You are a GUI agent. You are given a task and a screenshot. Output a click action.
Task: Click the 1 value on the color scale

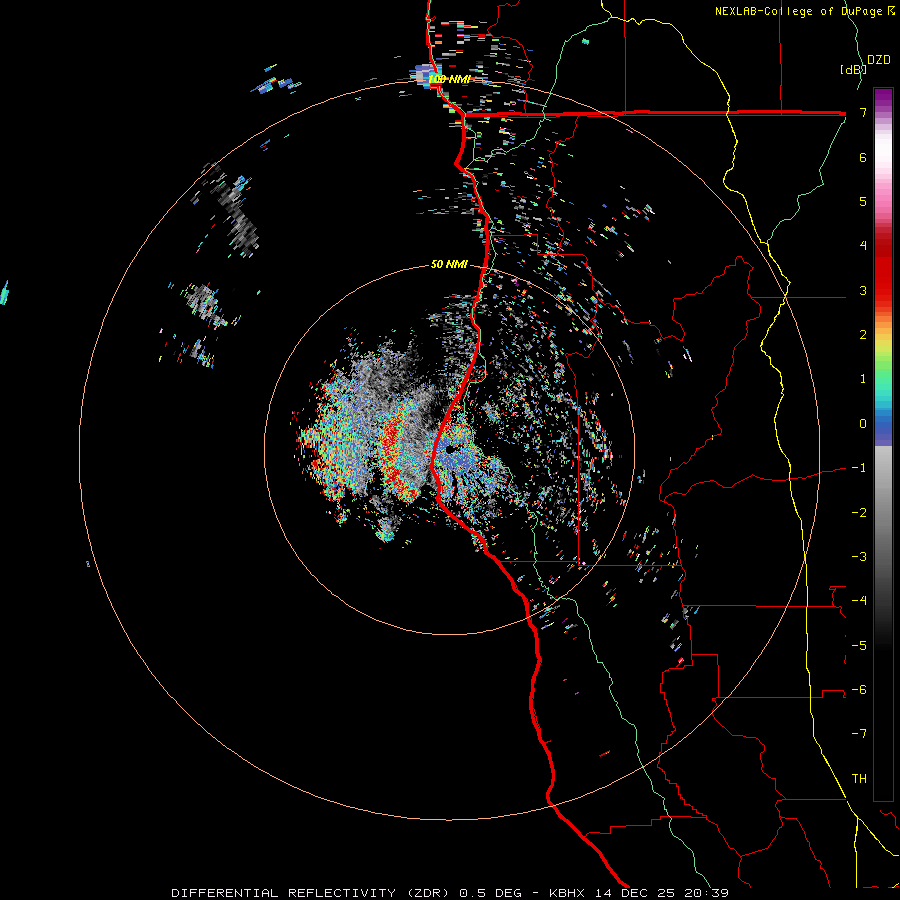[863, 379]
